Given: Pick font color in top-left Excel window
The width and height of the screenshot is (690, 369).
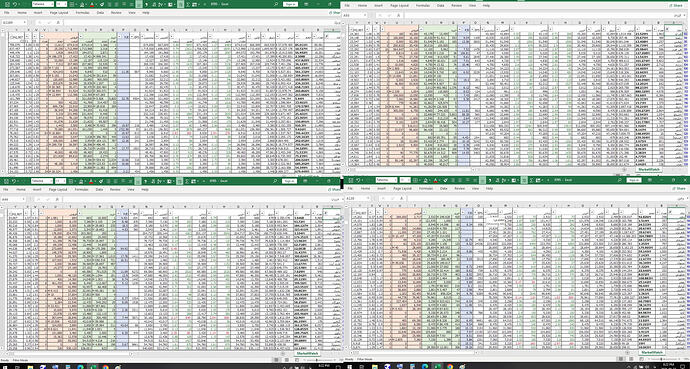Looking at the screenshot, I should click(92, 4).
